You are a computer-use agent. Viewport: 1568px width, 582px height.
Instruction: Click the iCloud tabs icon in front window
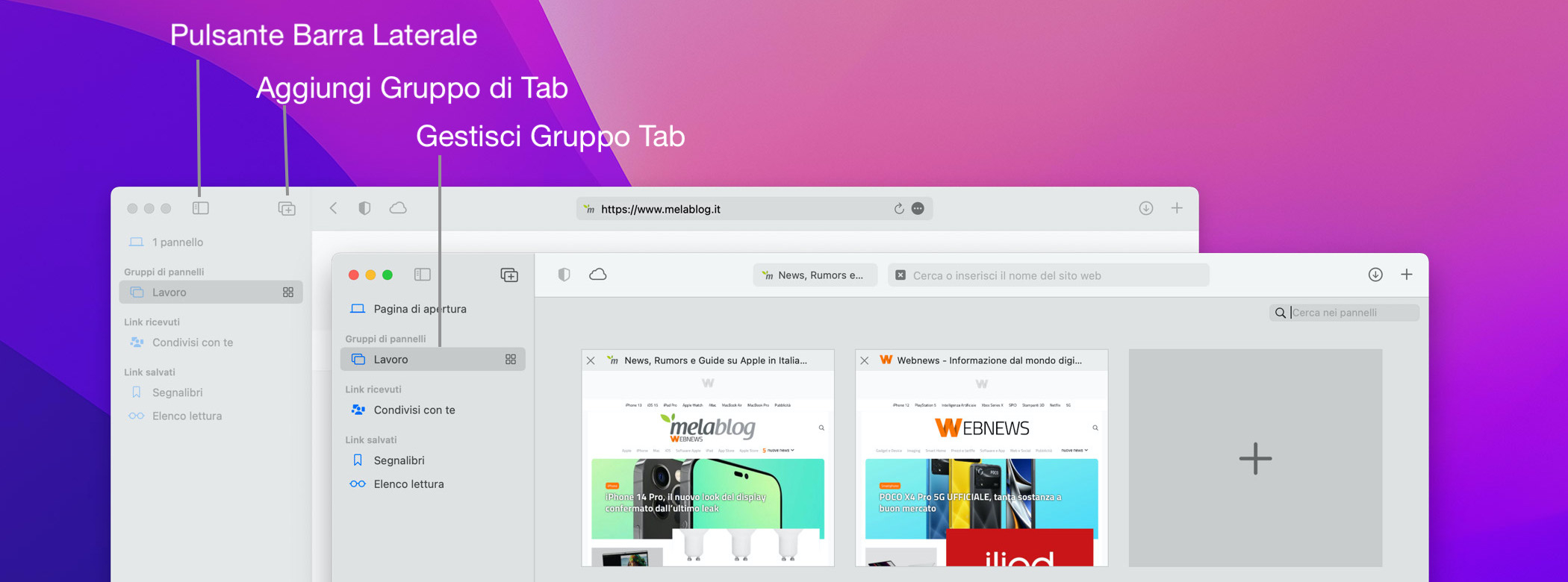[x=598, y=275]
